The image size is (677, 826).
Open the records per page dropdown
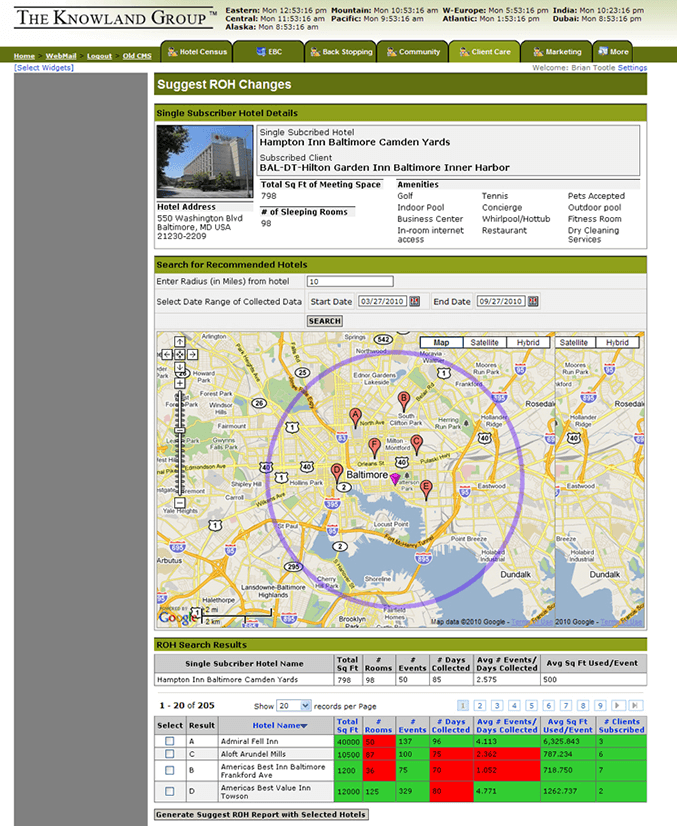click(293, 706)
